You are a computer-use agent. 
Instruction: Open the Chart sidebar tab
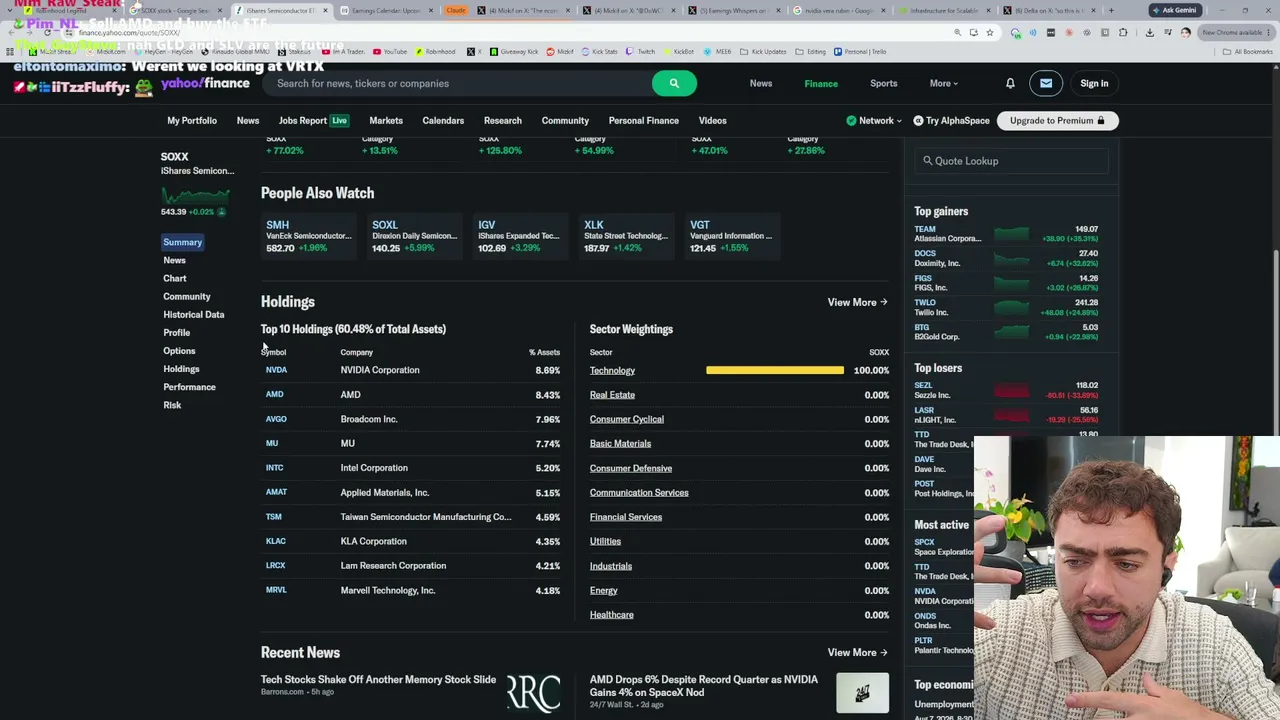[175, 279]
